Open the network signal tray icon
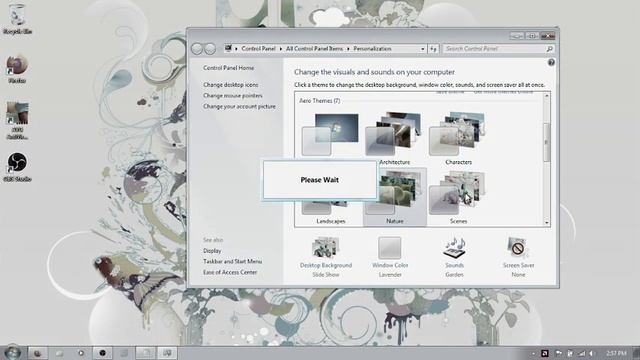 coord(582,353)
